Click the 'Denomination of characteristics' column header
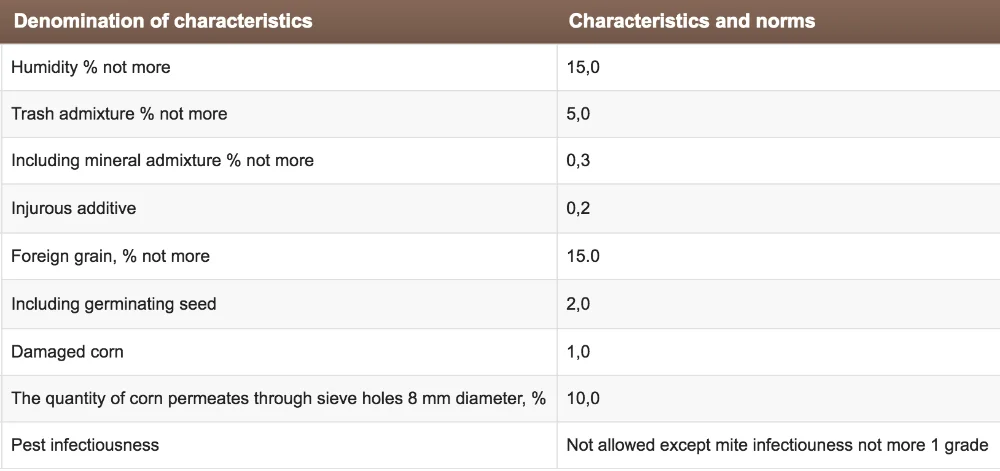The image size is (1000, 471). tap(162, 21)
